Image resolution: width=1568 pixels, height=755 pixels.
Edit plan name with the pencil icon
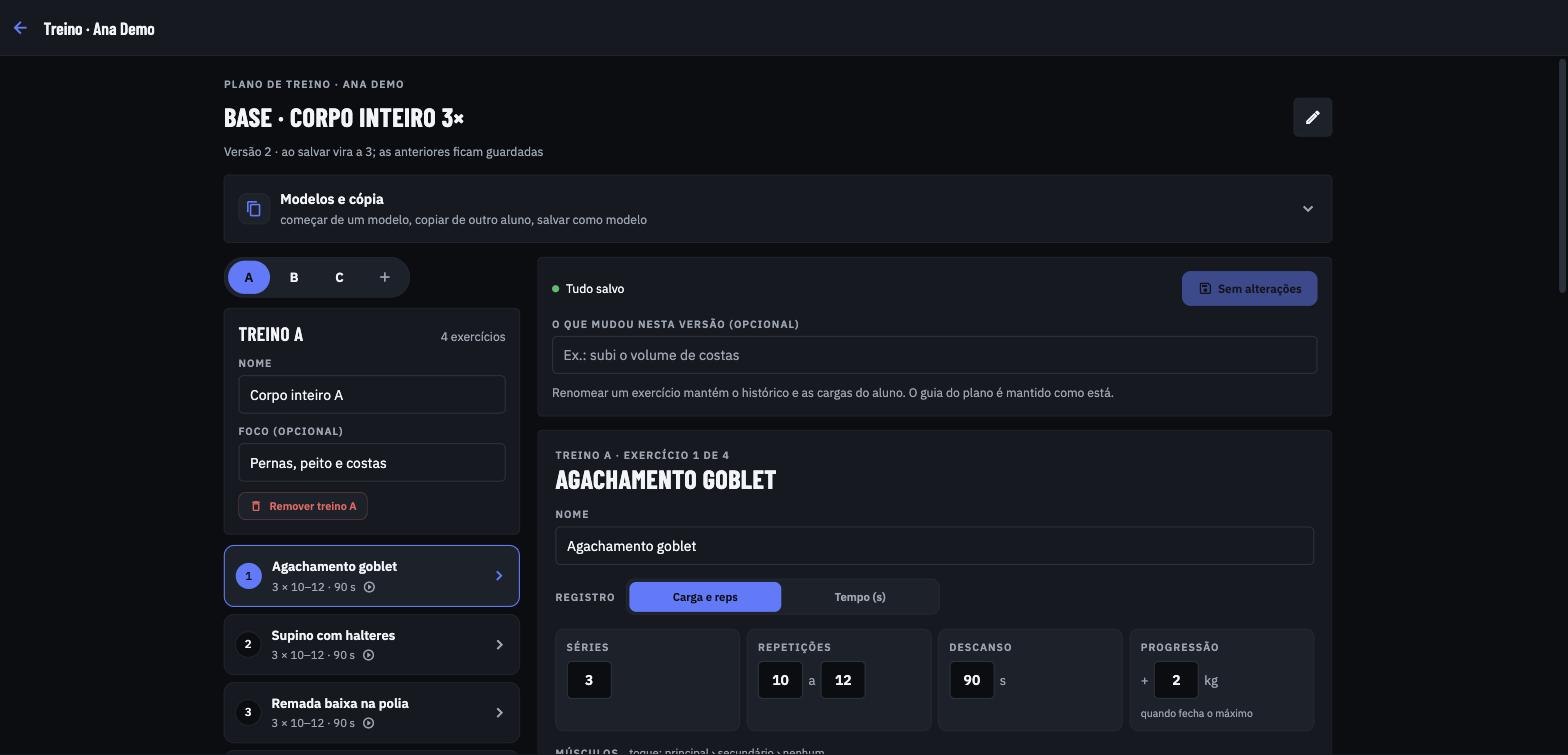coord(1312,117)
